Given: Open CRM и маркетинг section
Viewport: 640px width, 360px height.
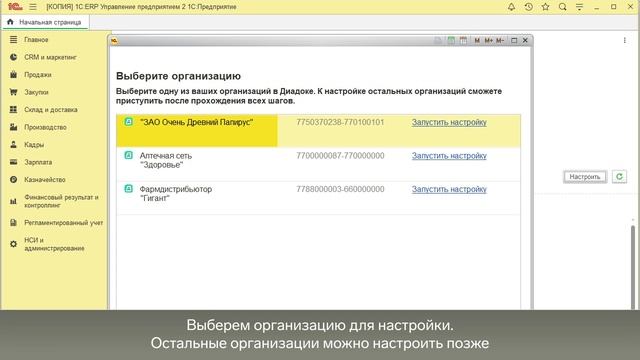Looking at the screenshot, I should 50,57.
